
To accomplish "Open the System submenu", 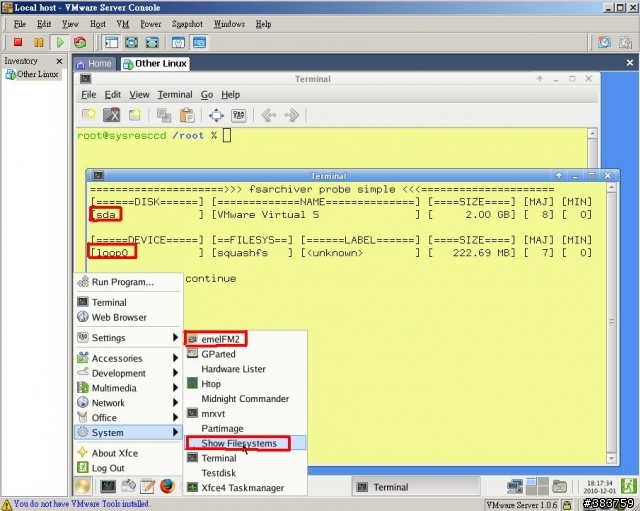I will (x=128, y=432).
